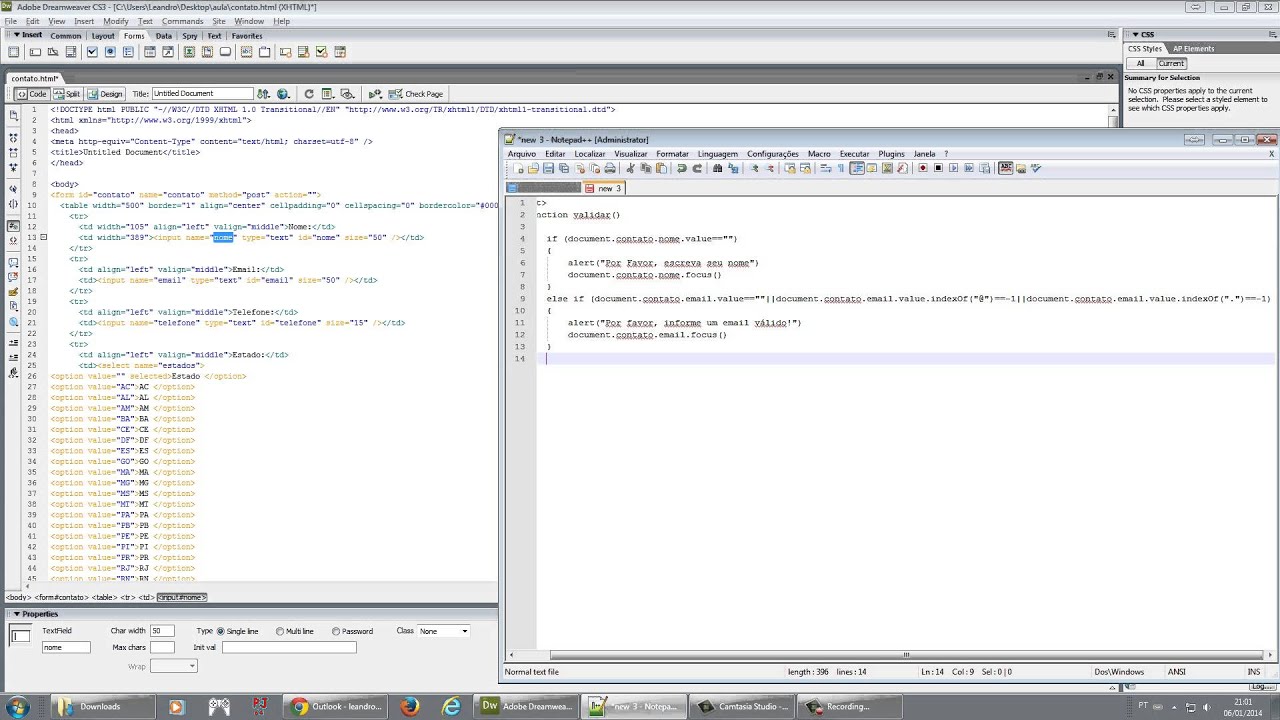Screen dimensions: 1280x720
Task: Open the AP Elements tab
Action: 1193,48
